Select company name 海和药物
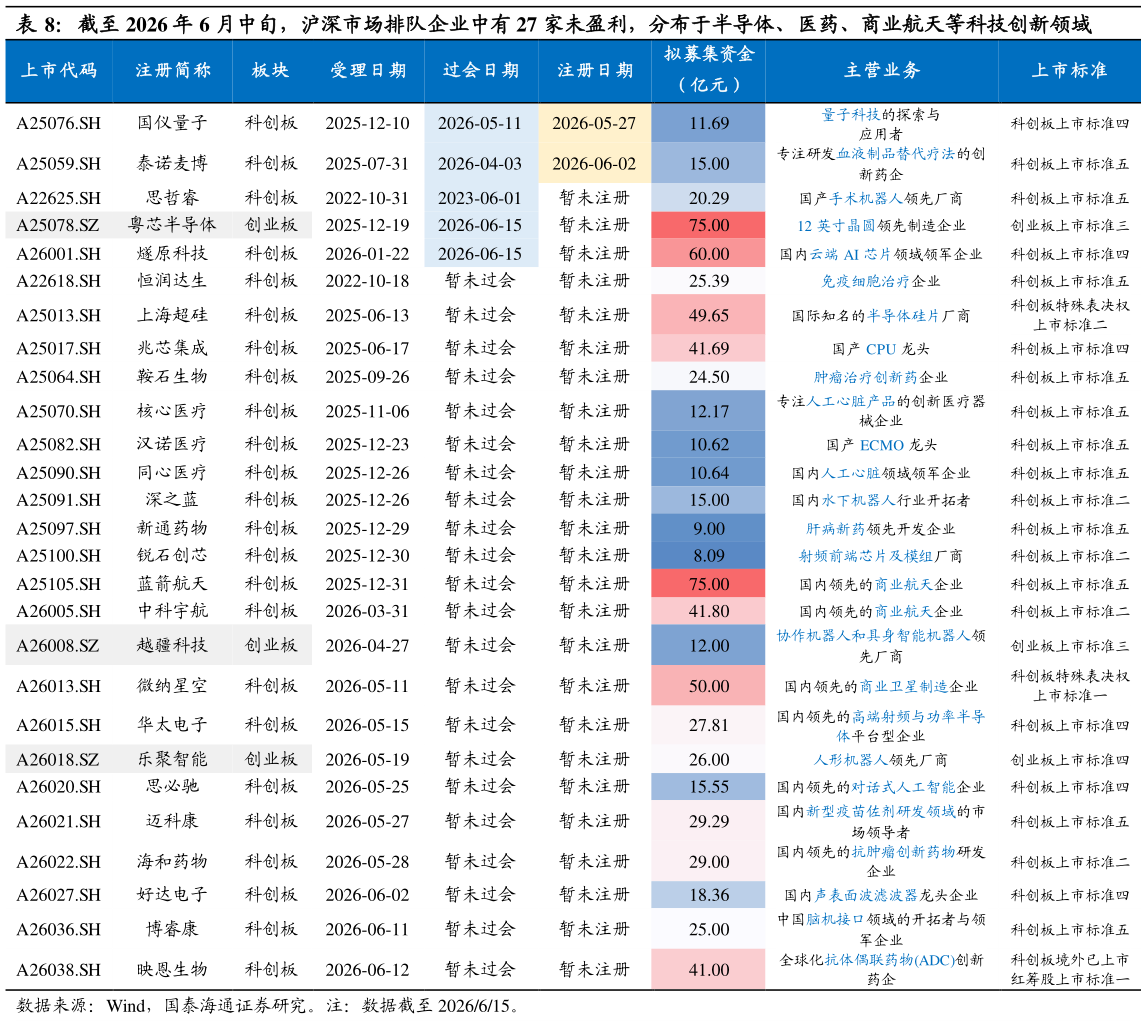1146x1026 pixels. pyautogui.click(x=172, y=862)
